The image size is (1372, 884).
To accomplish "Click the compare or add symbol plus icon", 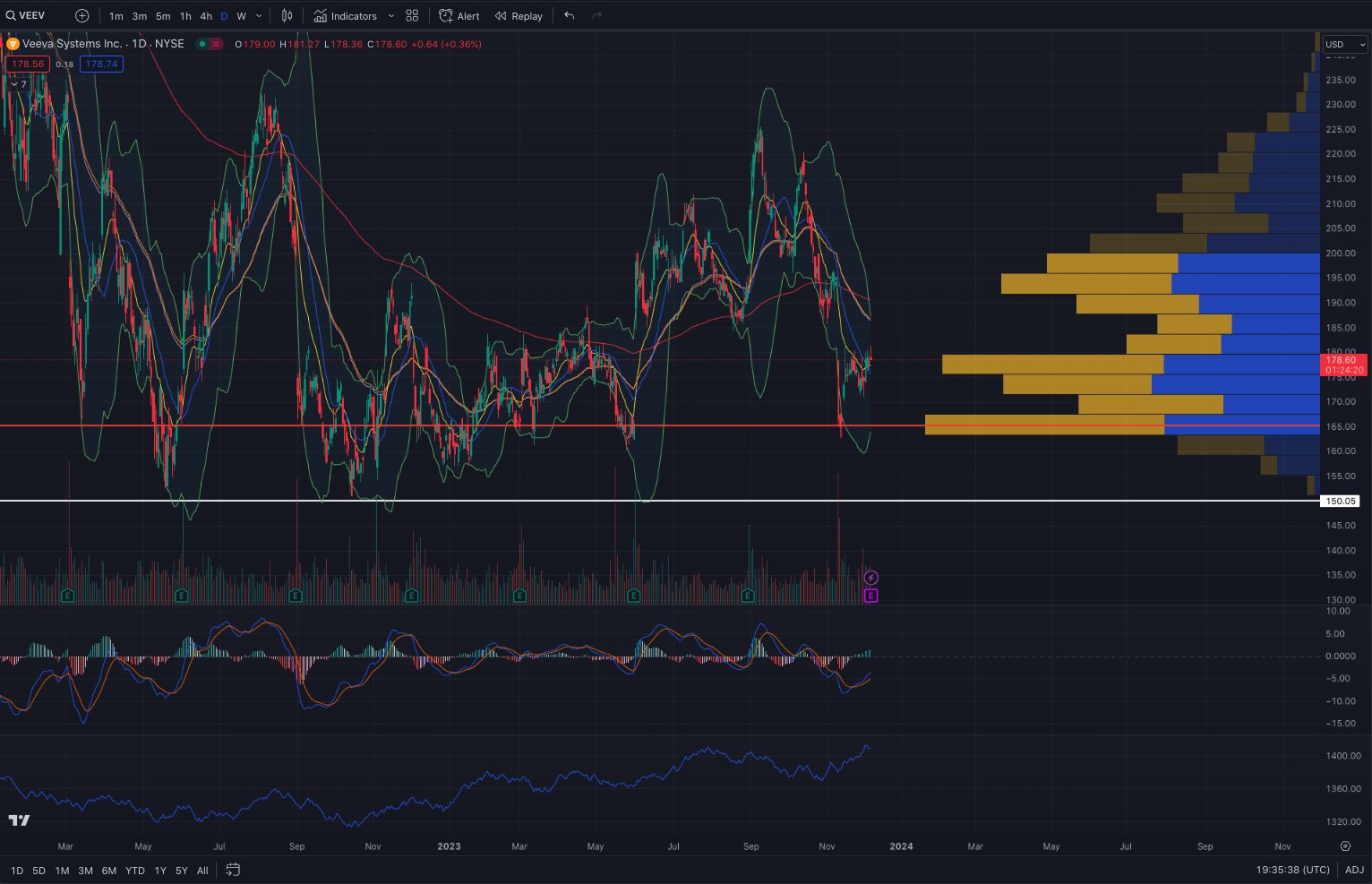I will point(82,15).
